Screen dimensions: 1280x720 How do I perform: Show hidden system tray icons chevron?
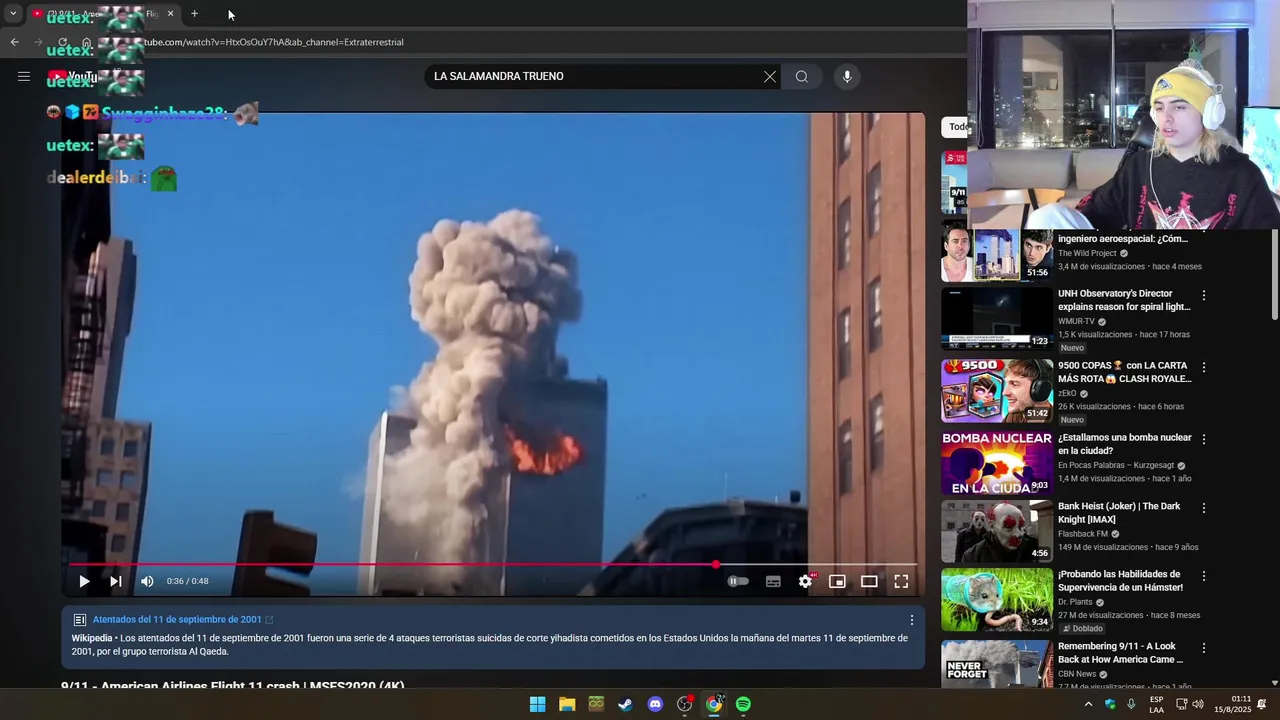[x=1088, y=704]
